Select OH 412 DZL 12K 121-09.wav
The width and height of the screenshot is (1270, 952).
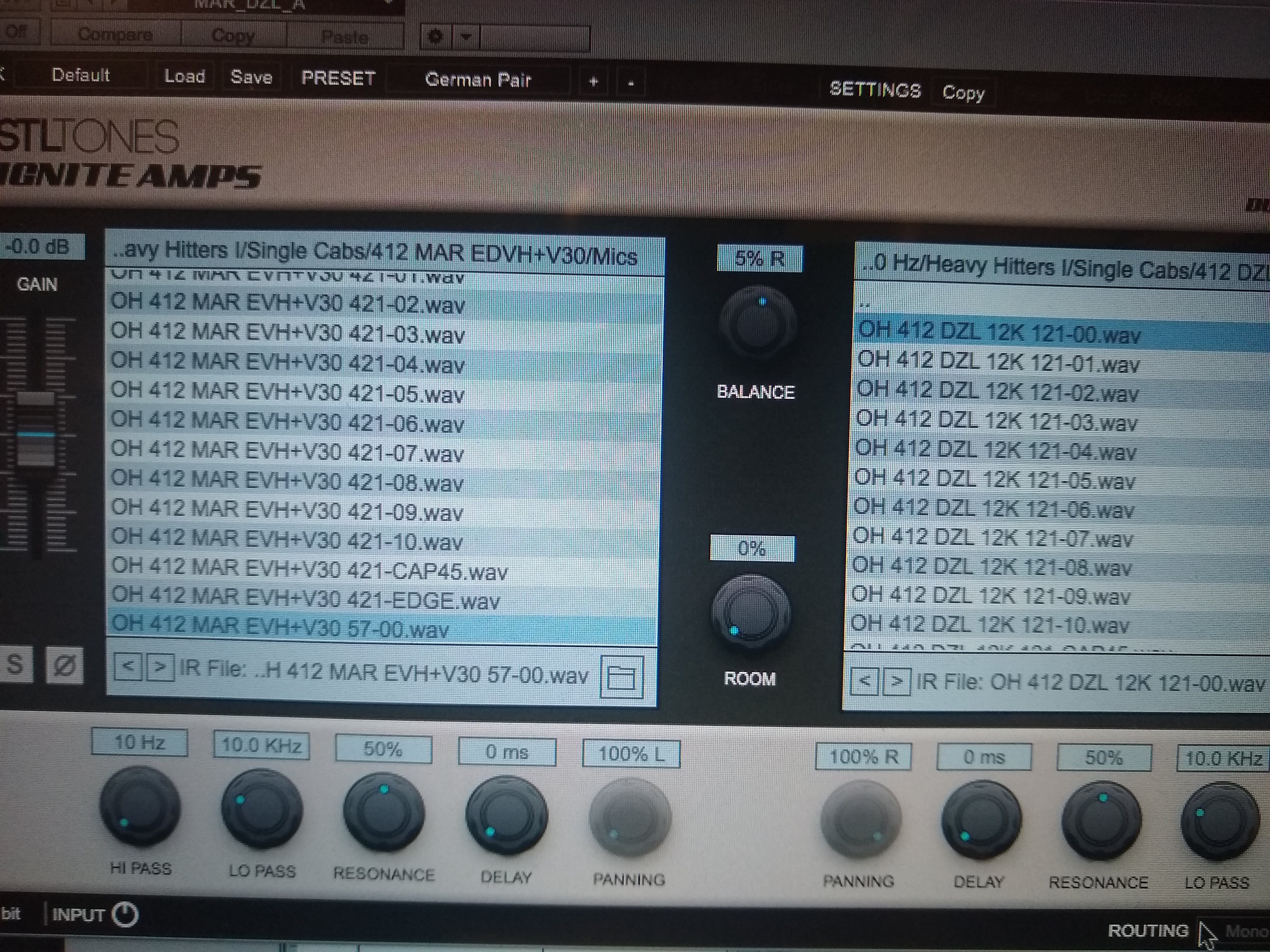tap(1058, 596)
